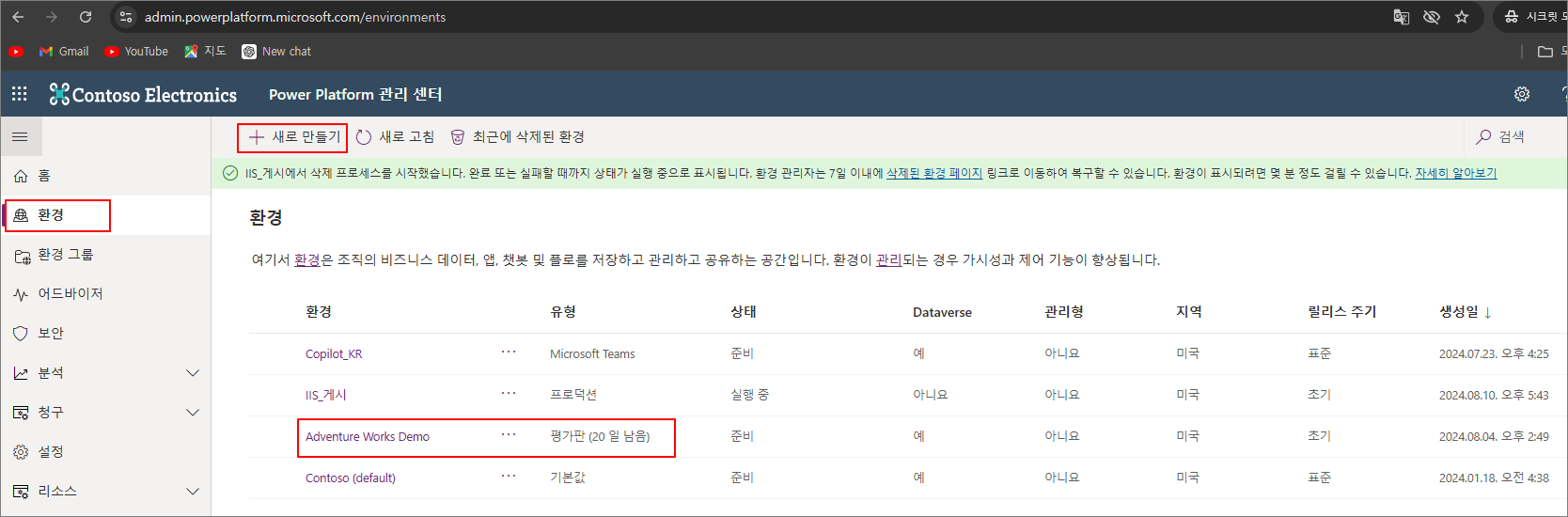Open the 지도 maps bookmark
This screenshot has height=517, width=1568.
click(205, 52)
